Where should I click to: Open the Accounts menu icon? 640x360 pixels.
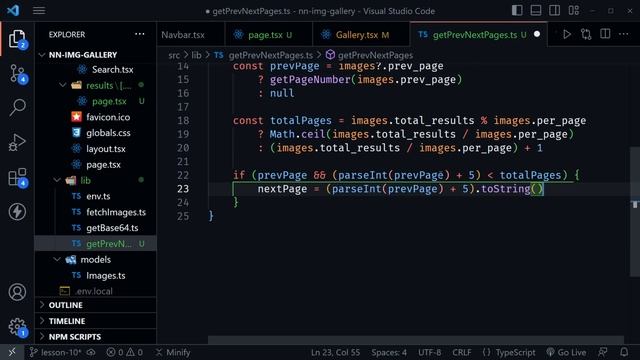[x=17, y=292]
